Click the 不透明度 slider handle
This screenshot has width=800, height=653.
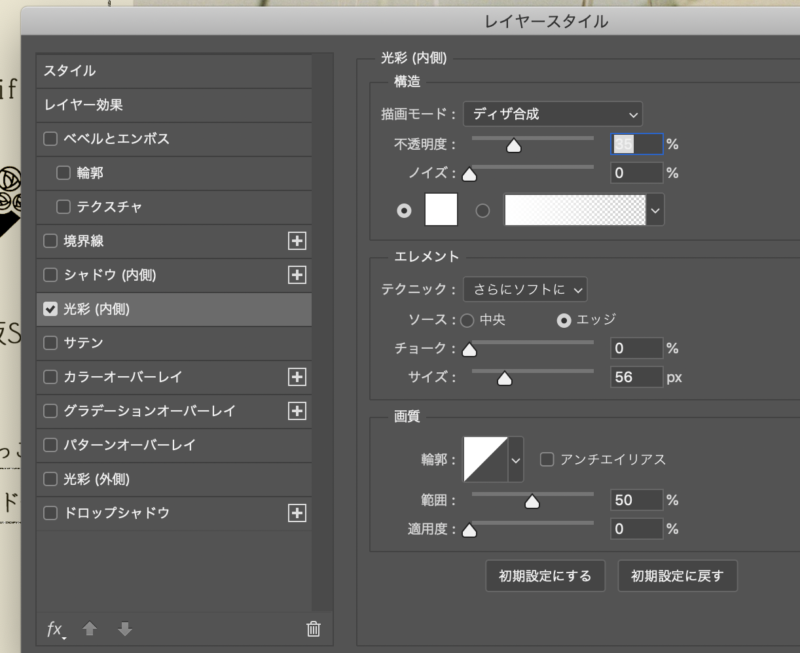click(x=514, y=146)
